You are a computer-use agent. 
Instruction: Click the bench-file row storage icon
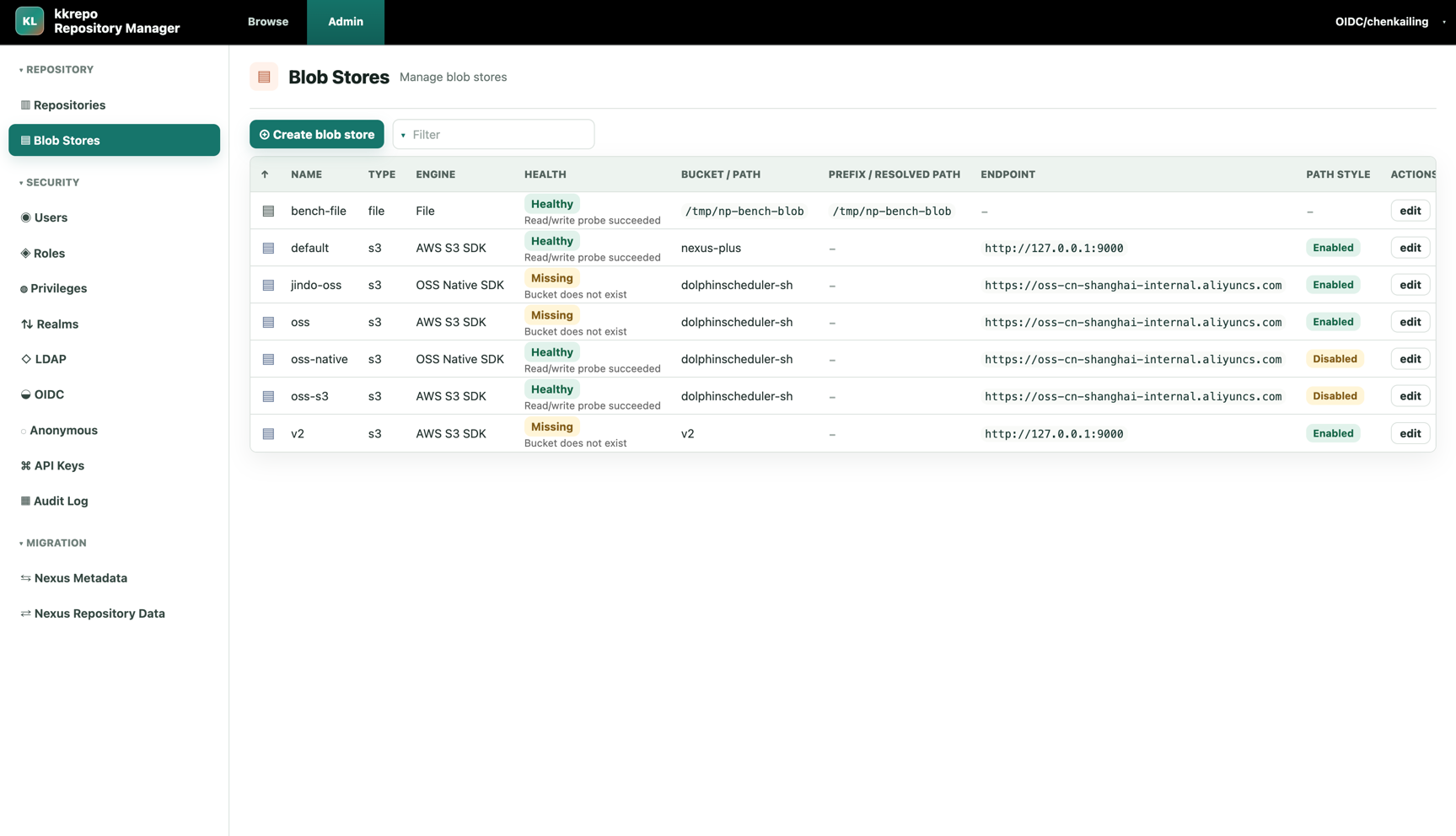(268, 211)
